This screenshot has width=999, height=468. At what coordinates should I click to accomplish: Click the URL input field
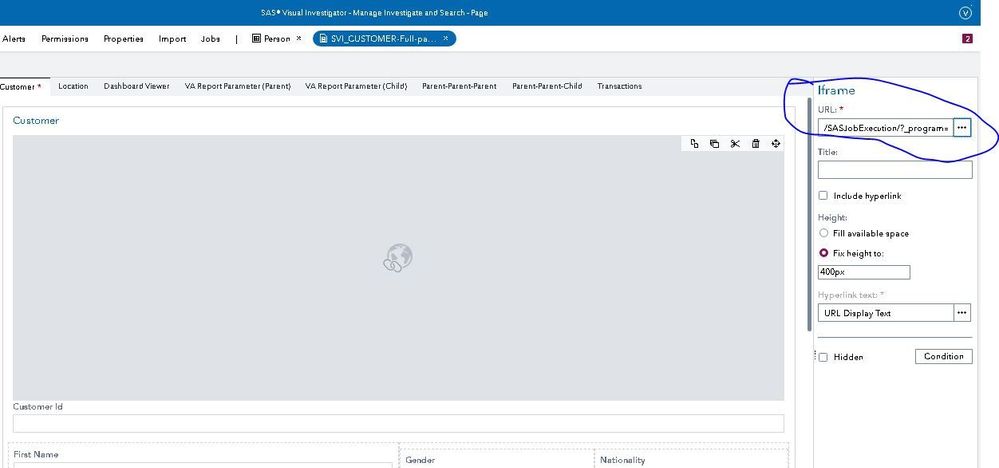886,128
